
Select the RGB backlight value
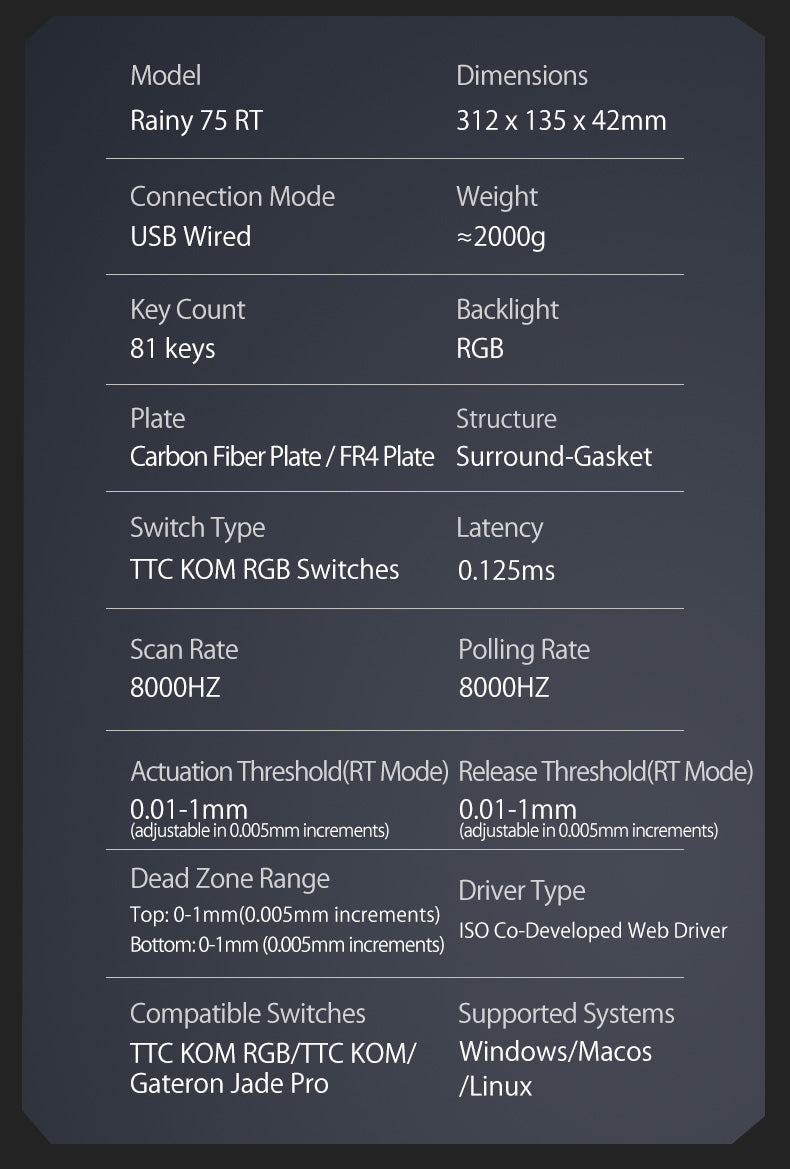pyautogui.click(x=480, y=349)
